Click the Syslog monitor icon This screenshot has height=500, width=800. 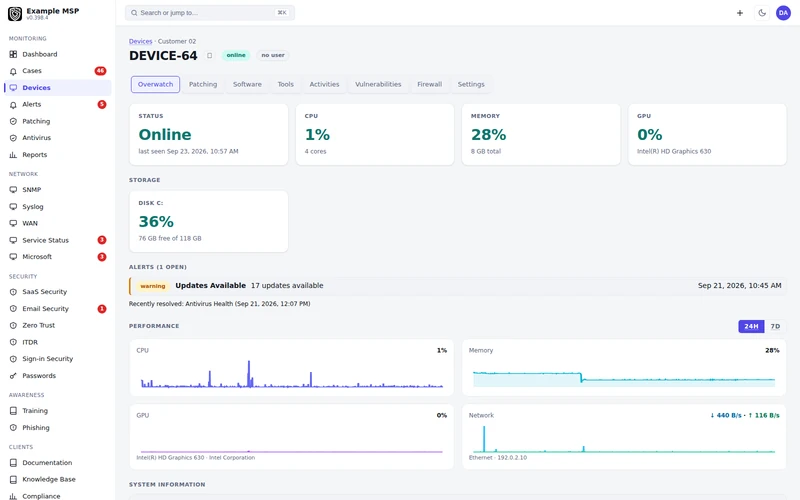13,207
